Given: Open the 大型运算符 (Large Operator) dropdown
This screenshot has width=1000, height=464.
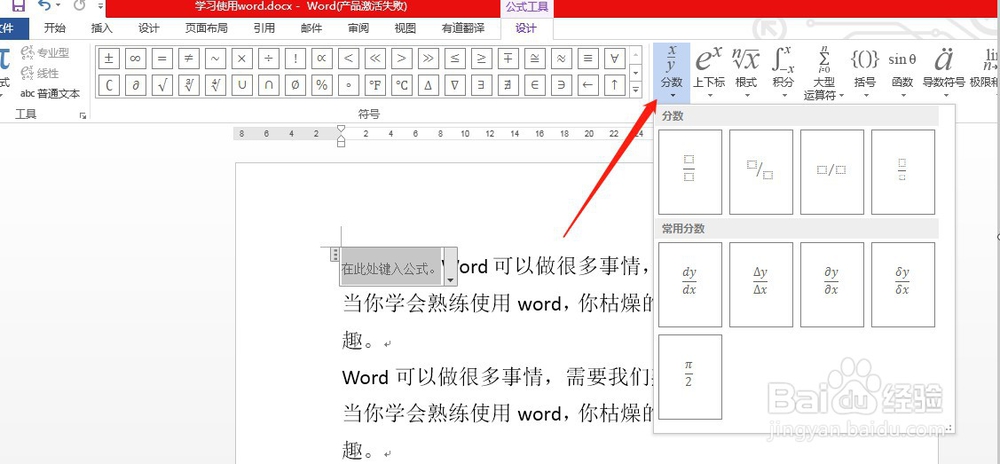Looking at the screenshot, I should [824, 73].
